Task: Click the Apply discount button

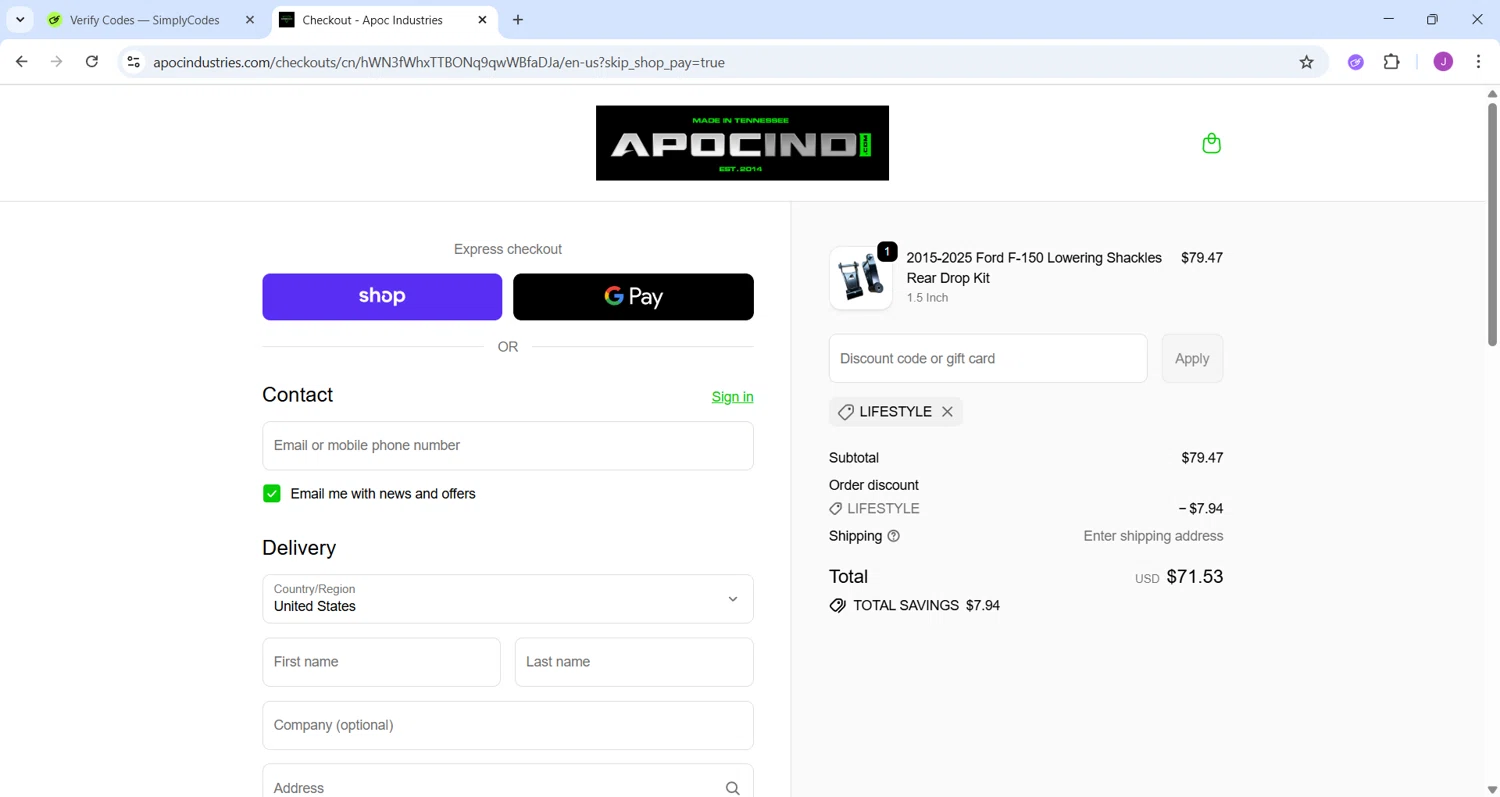Action: click(x=1192, y=359)
